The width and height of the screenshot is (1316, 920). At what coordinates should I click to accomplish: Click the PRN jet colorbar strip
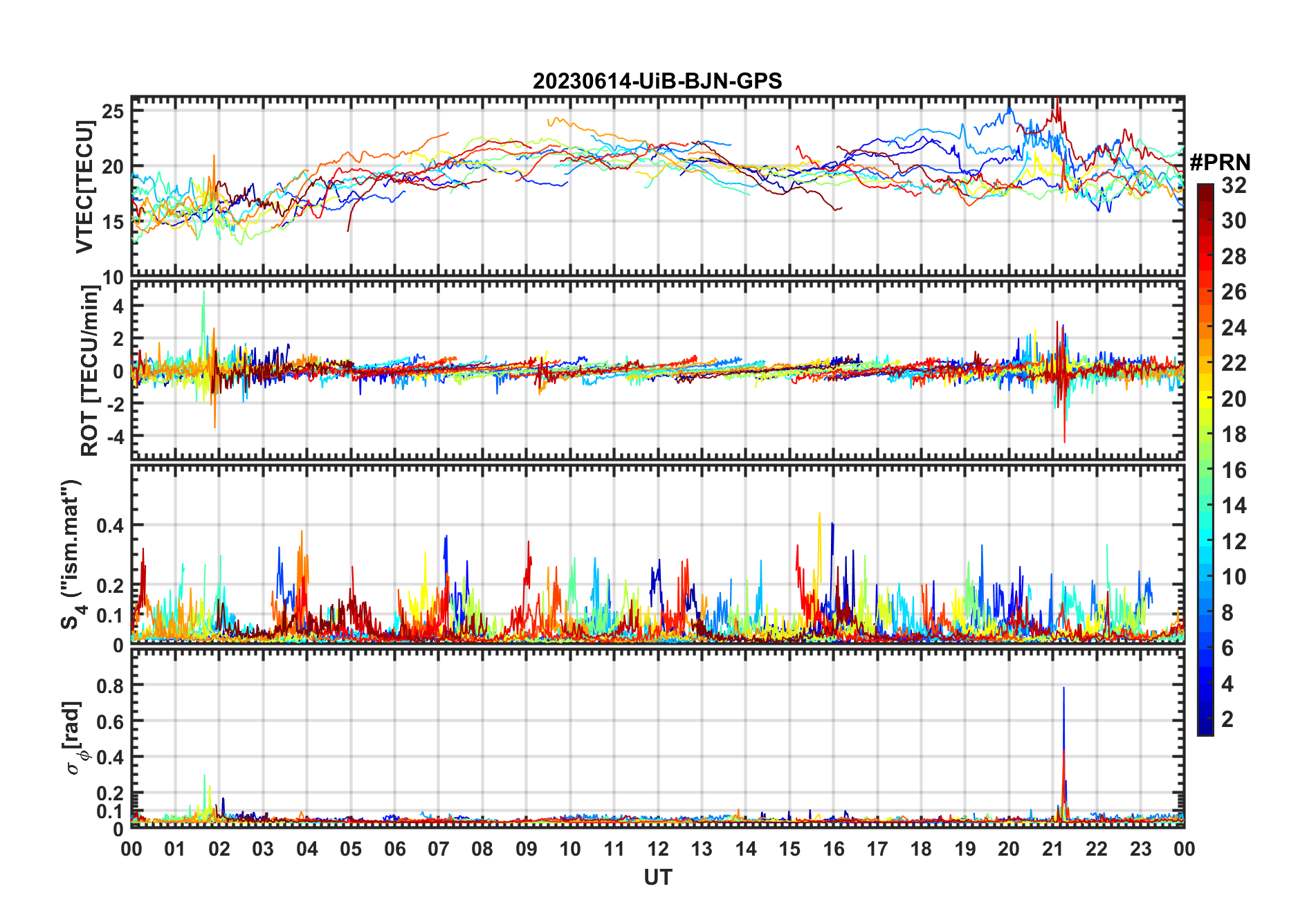coord(1205,459)
